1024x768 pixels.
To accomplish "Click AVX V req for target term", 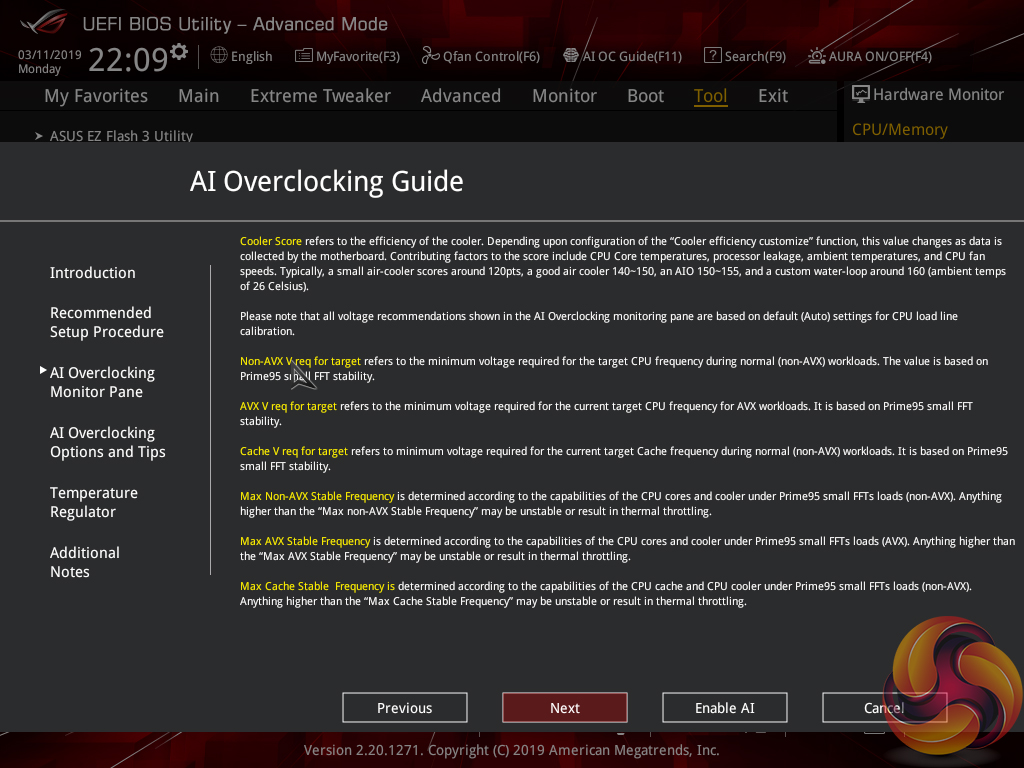I will tap(289, 406).
